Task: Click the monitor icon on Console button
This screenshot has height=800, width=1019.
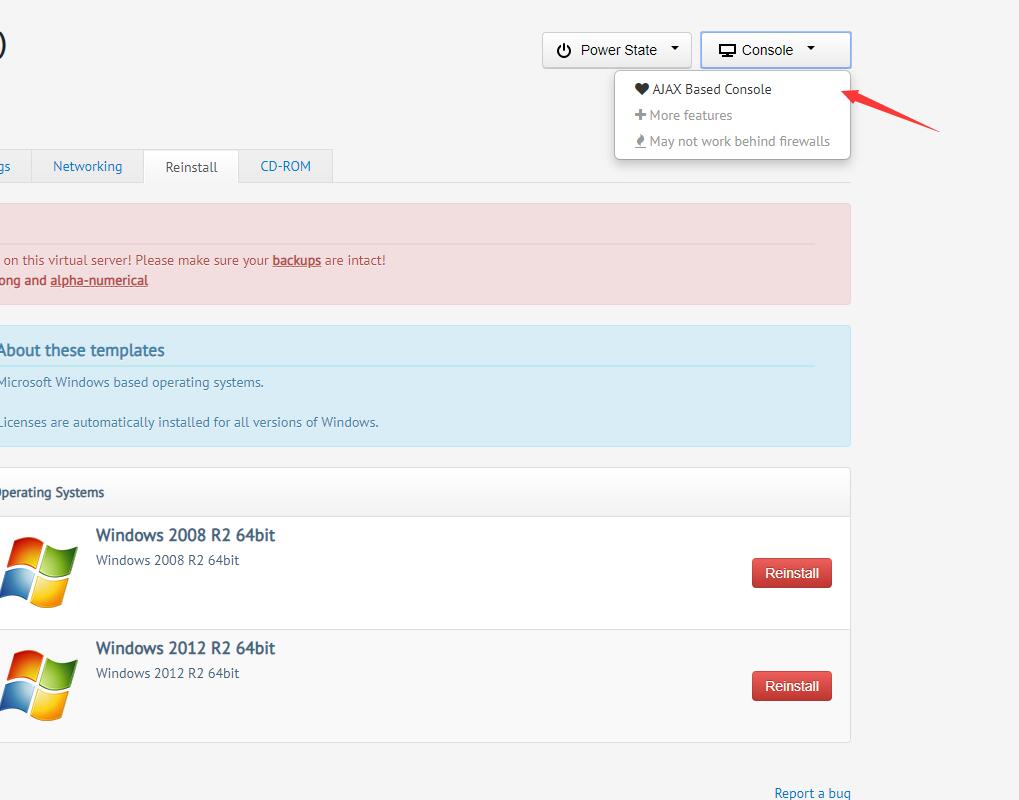Action: pyautogui.click(x=727, y=50)
